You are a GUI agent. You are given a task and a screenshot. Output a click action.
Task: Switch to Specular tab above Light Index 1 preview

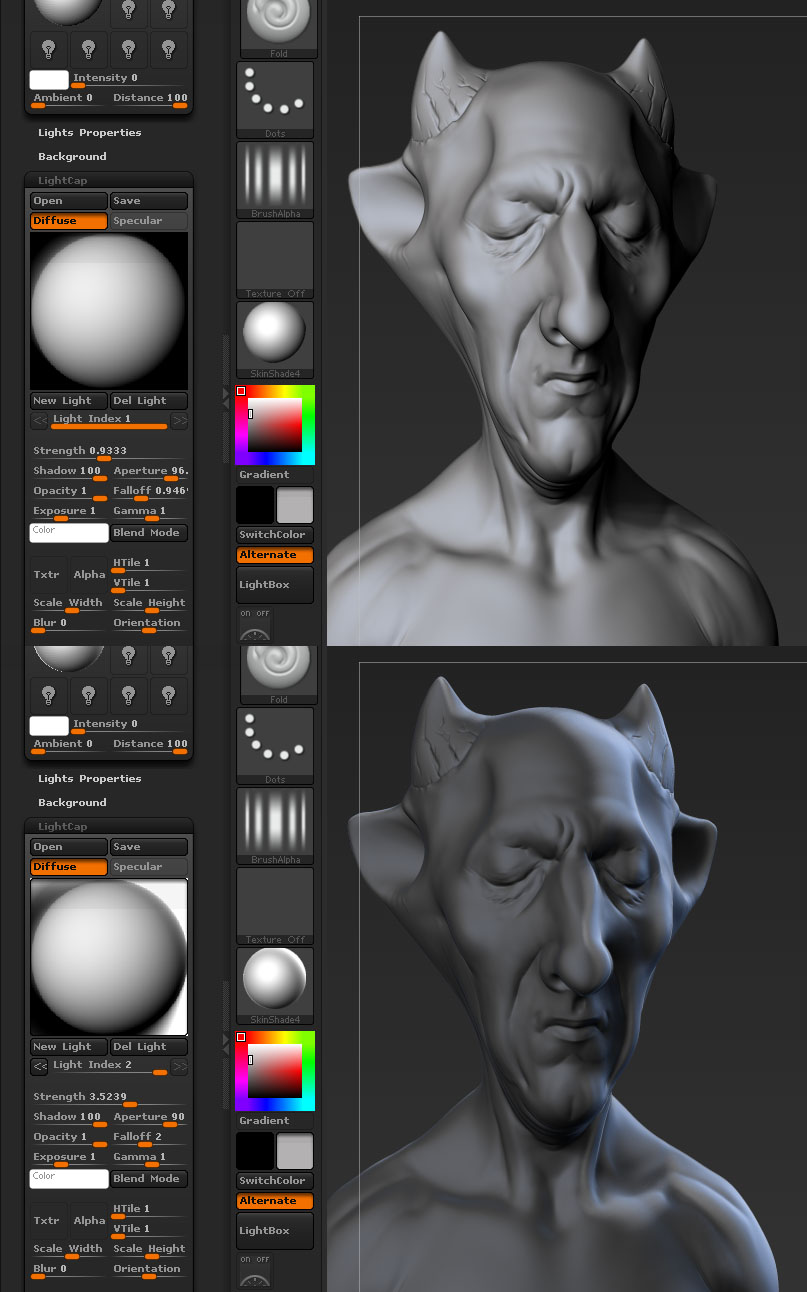[149, 221]
